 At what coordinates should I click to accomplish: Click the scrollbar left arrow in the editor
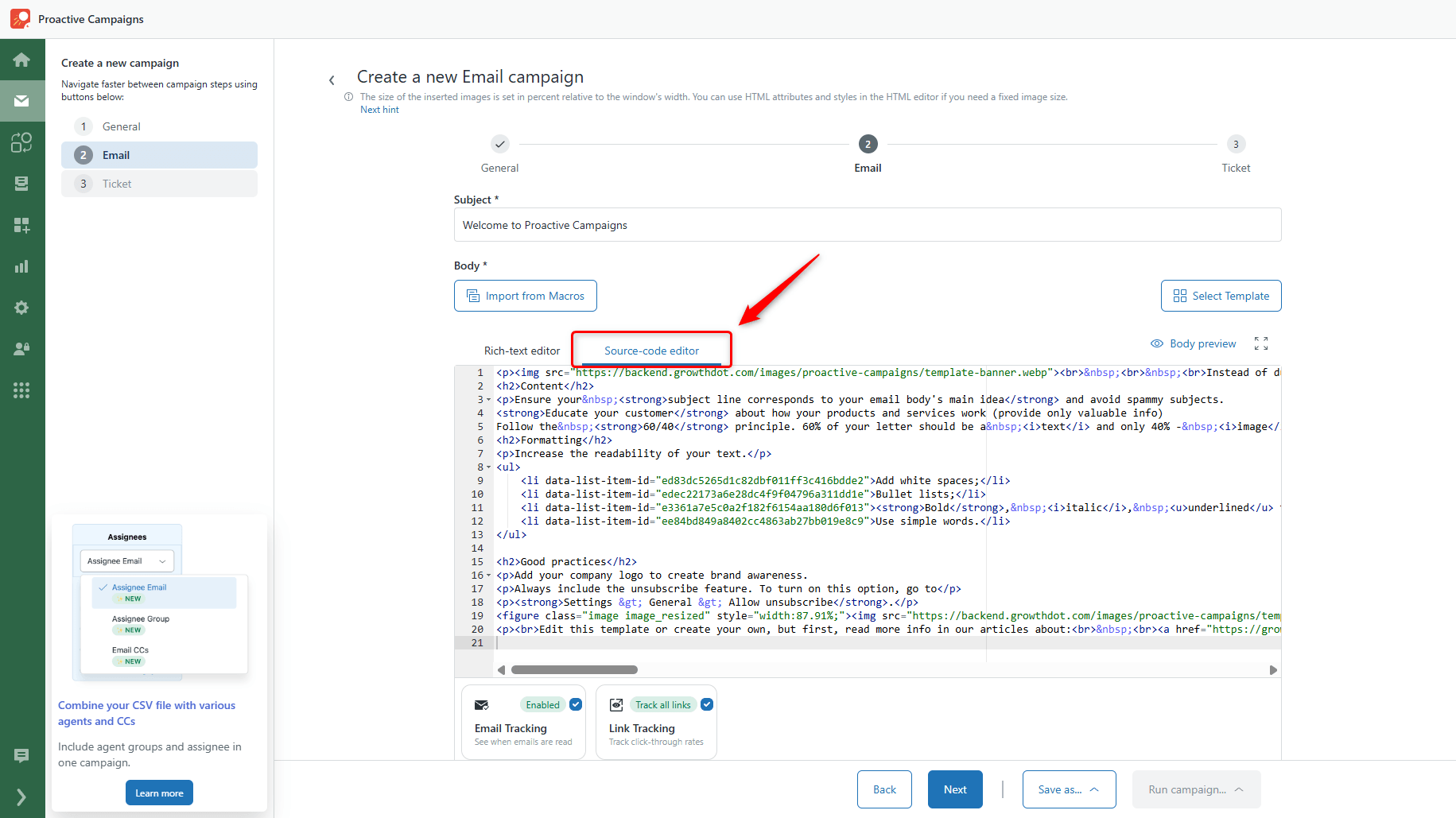[501, 670]
